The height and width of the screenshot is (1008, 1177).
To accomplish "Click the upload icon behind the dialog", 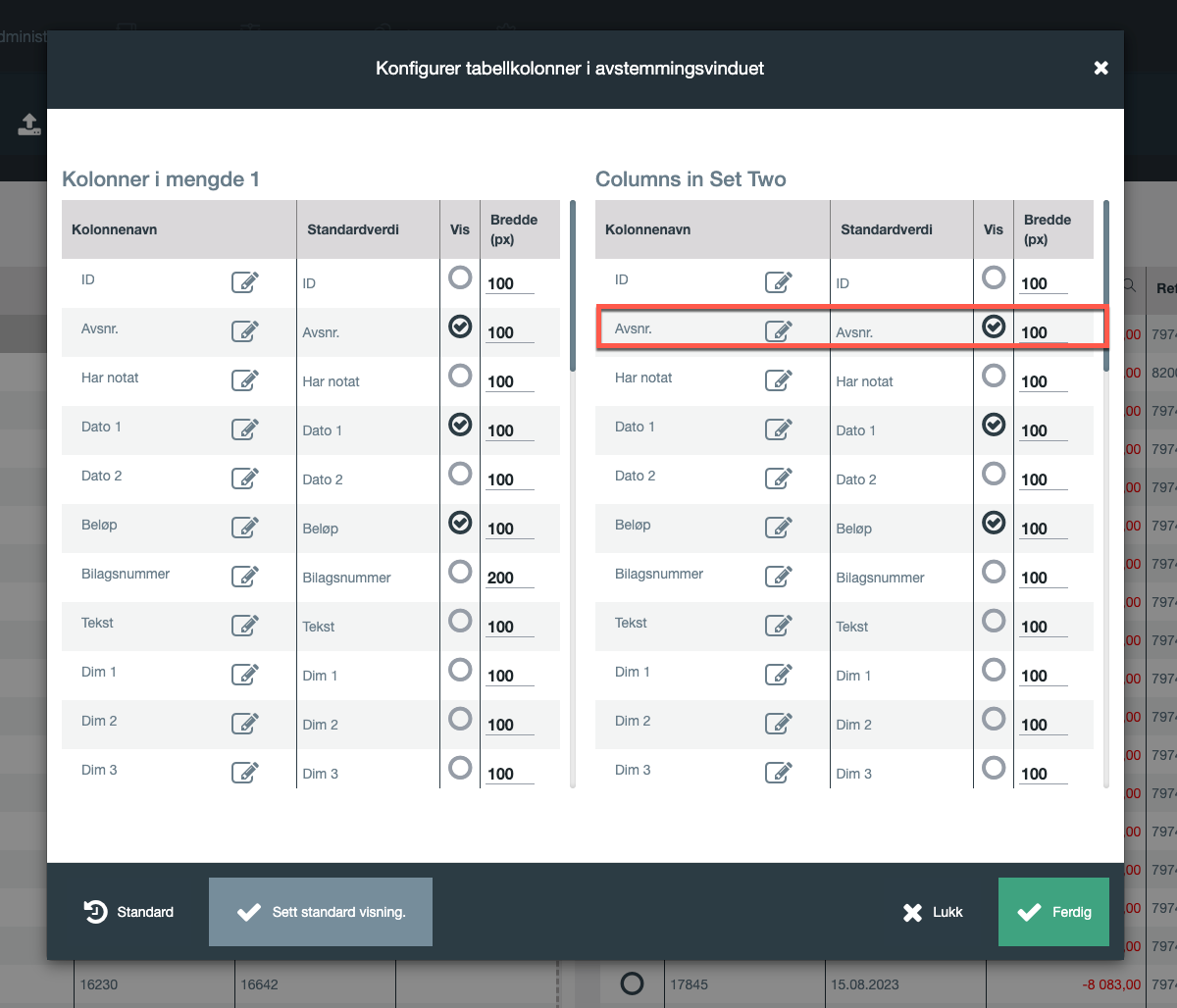I will (x=28, y=125).
